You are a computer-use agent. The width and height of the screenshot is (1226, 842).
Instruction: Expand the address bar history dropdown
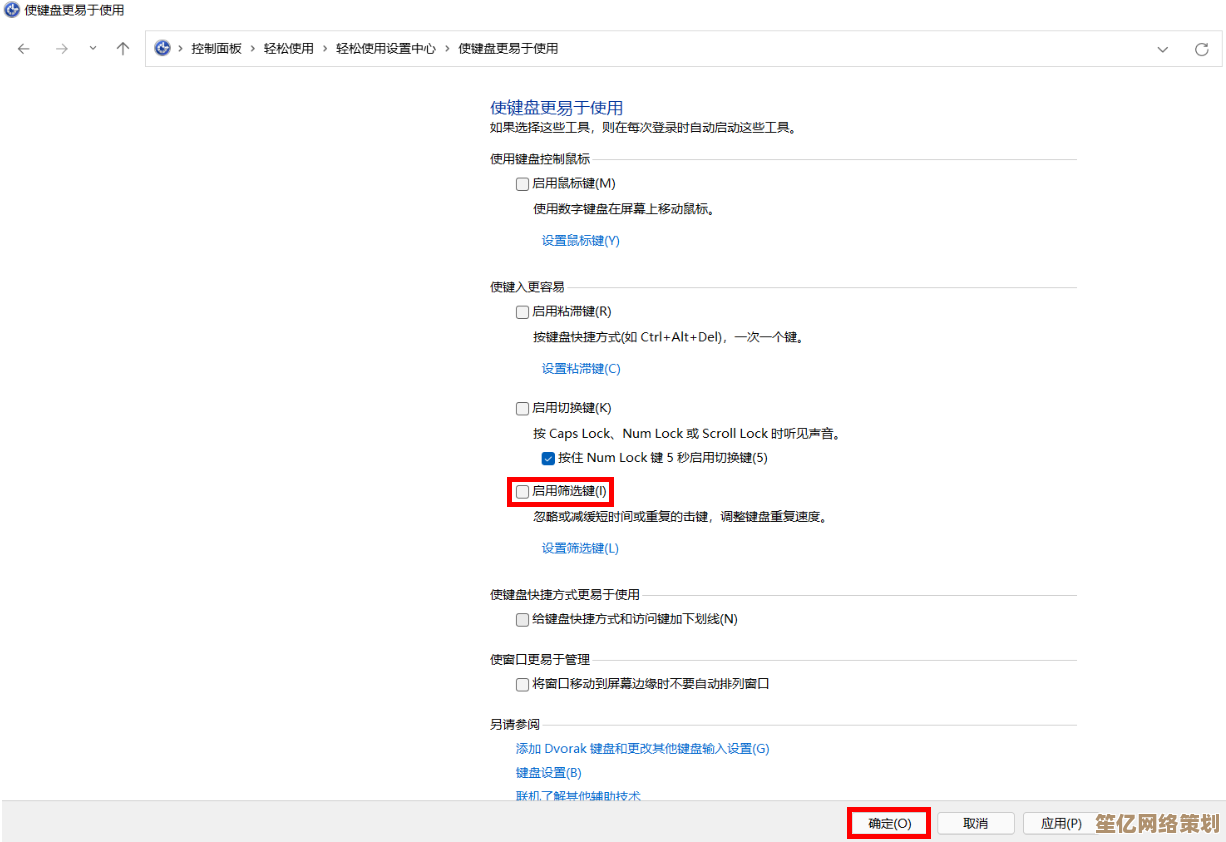tap(1162, 49)
